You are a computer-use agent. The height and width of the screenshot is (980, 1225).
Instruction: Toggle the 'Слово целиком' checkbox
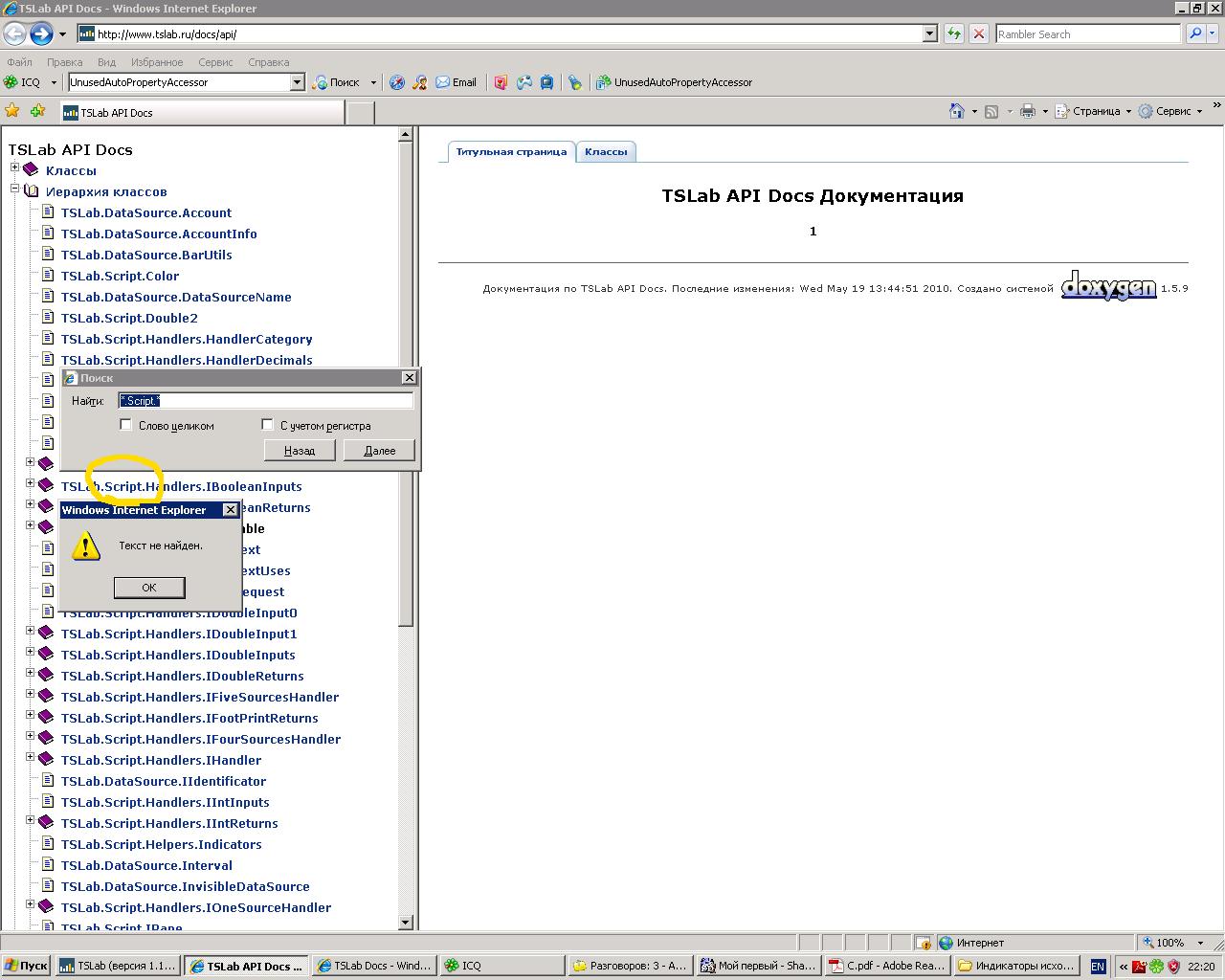tap(125, 424)
